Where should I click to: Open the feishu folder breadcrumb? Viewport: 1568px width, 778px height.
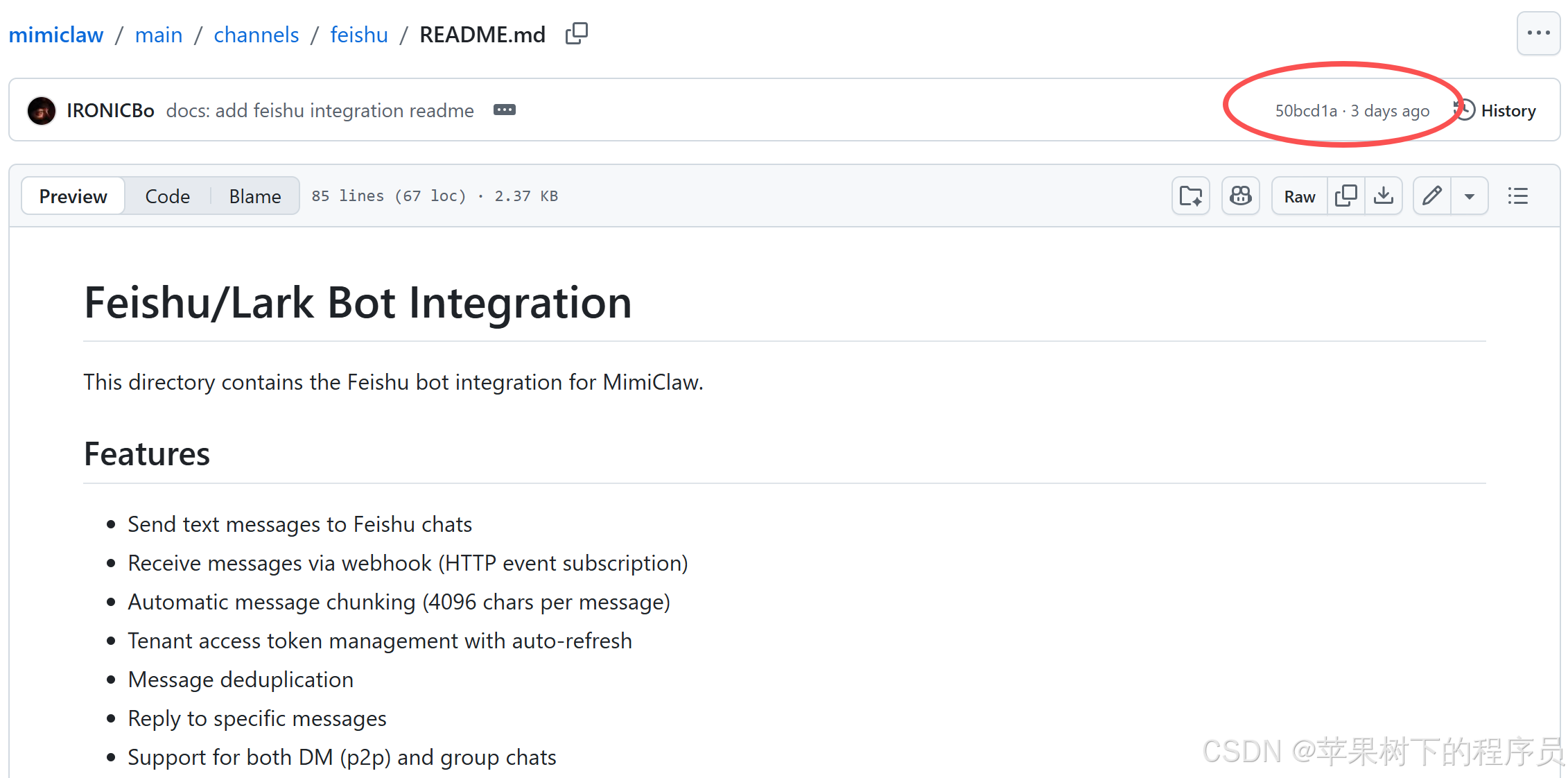click(358, 35)
